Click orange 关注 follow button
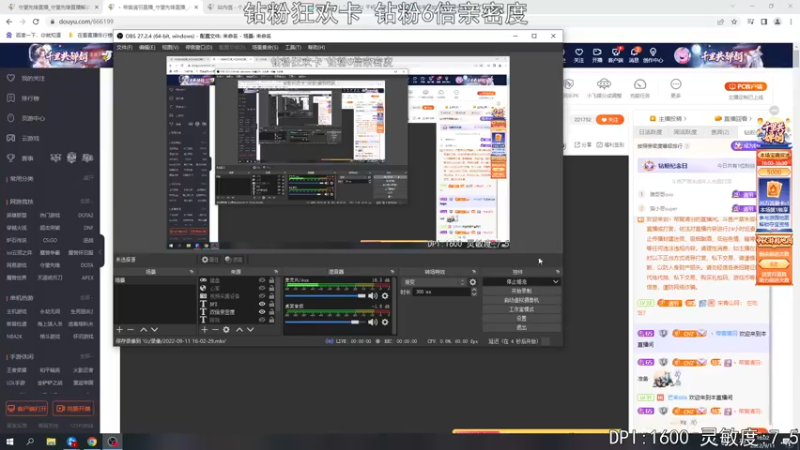Screen dimensions: 800x450 [610, 119]
